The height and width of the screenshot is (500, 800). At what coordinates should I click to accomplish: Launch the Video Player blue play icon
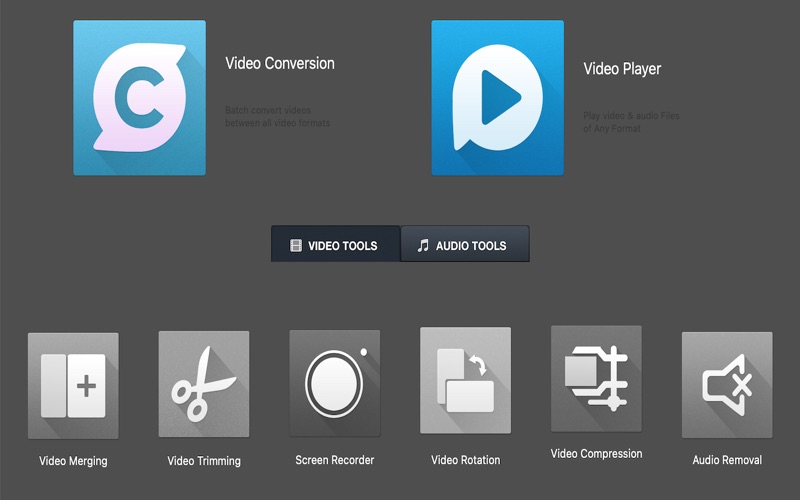pos(497,98)
